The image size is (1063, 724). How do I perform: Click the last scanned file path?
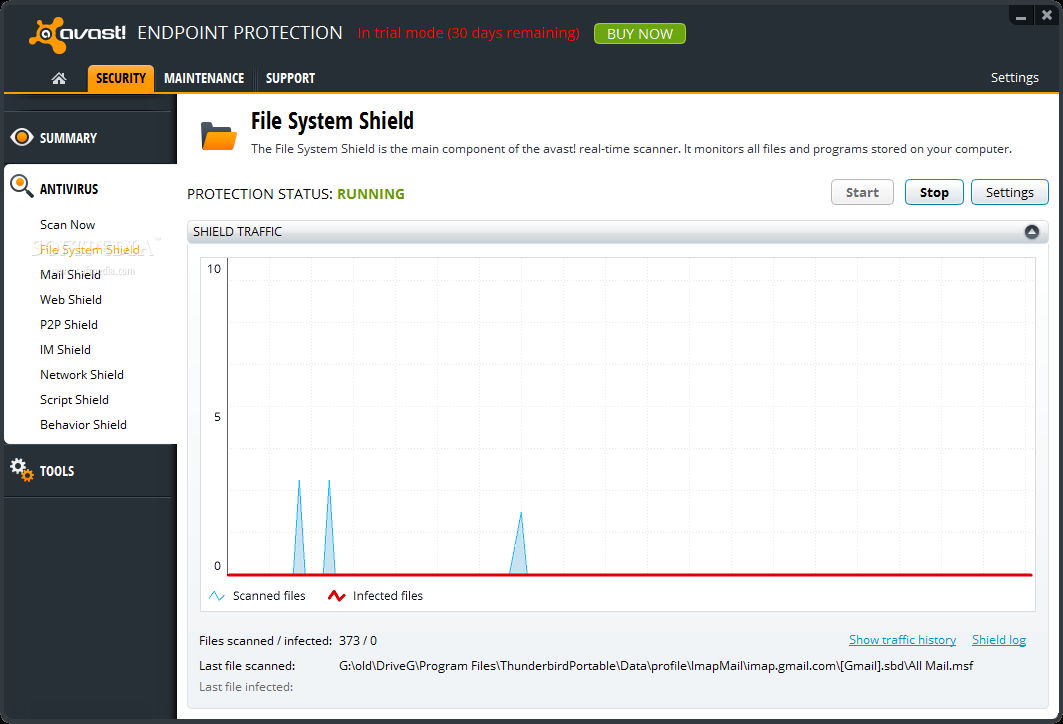[656, 666]
